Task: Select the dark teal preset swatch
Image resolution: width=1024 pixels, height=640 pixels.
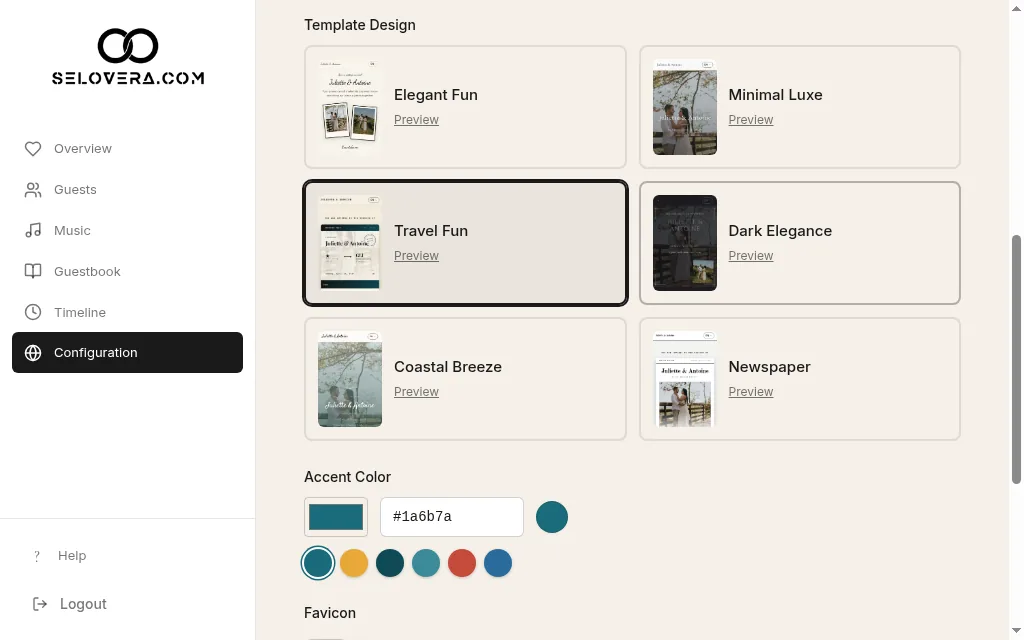Action: (390, 563)
